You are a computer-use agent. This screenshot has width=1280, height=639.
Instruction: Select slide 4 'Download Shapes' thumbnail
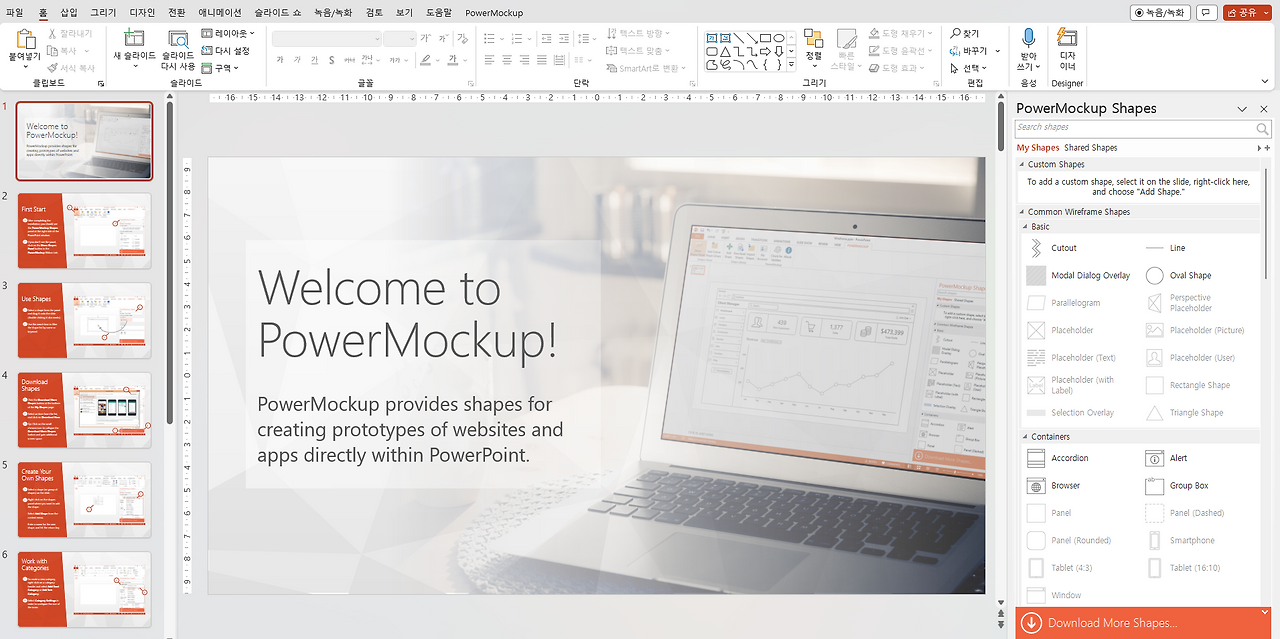(x=85, y=410)
